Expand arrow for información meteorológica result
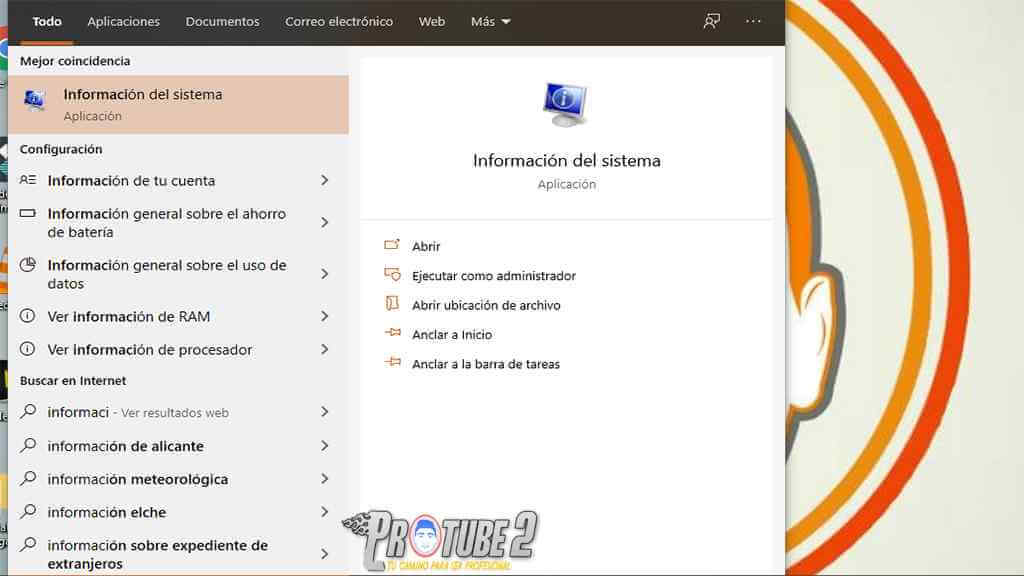This screenshot has height=576, width=1024. (324, 479)
